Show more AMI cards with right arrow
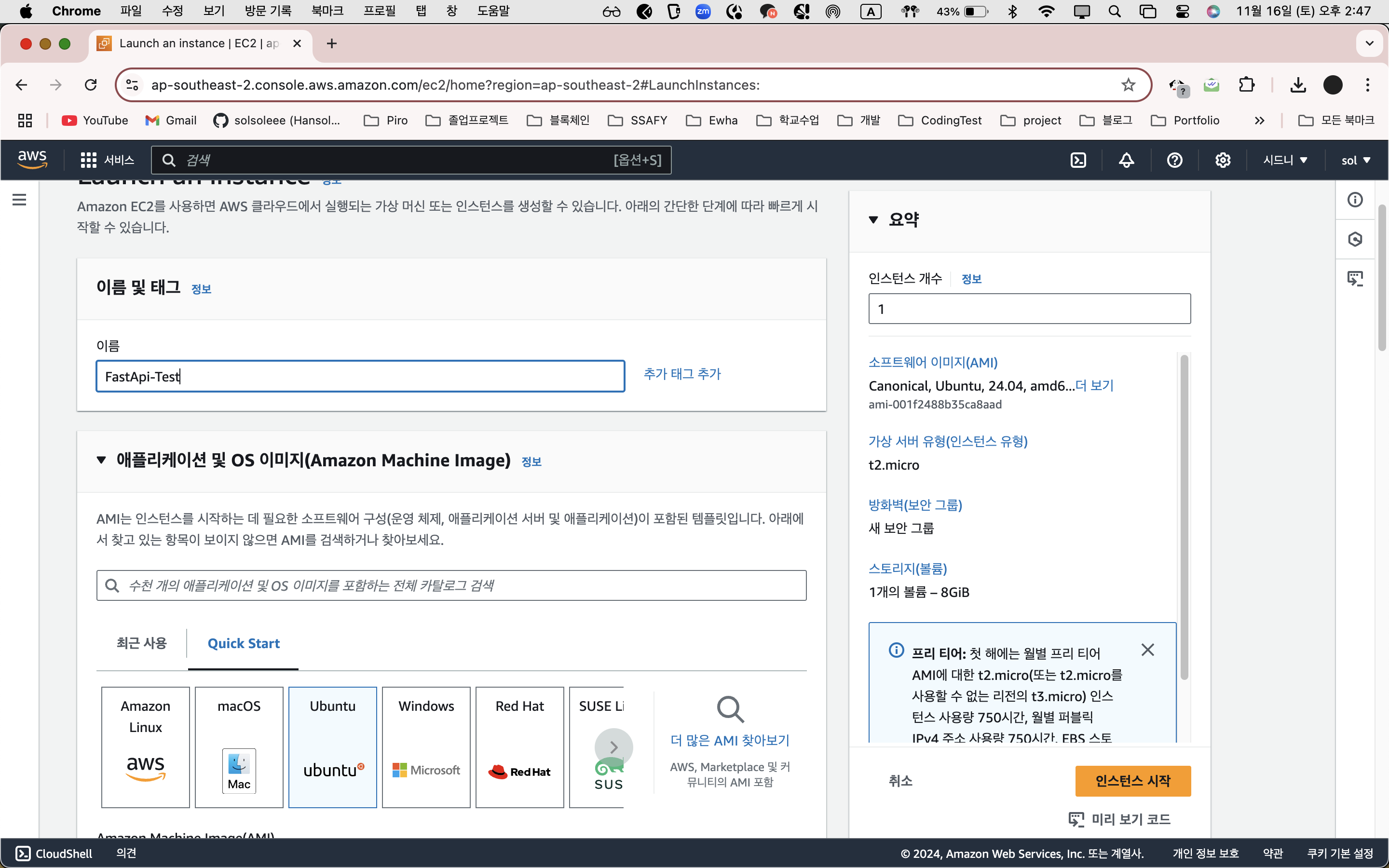The height and width of the screenshot is (868, 1389). click(613, 747)
